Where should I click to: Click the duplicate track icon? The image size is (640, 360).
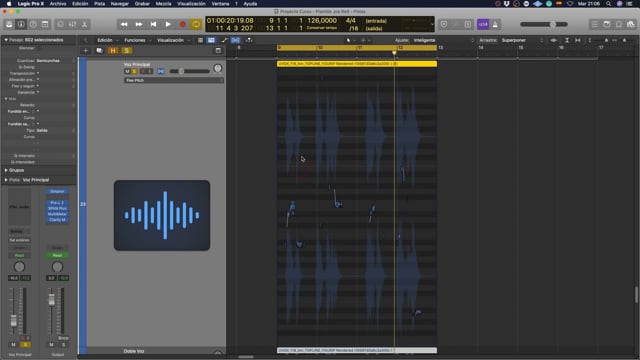tap(99, 51)
